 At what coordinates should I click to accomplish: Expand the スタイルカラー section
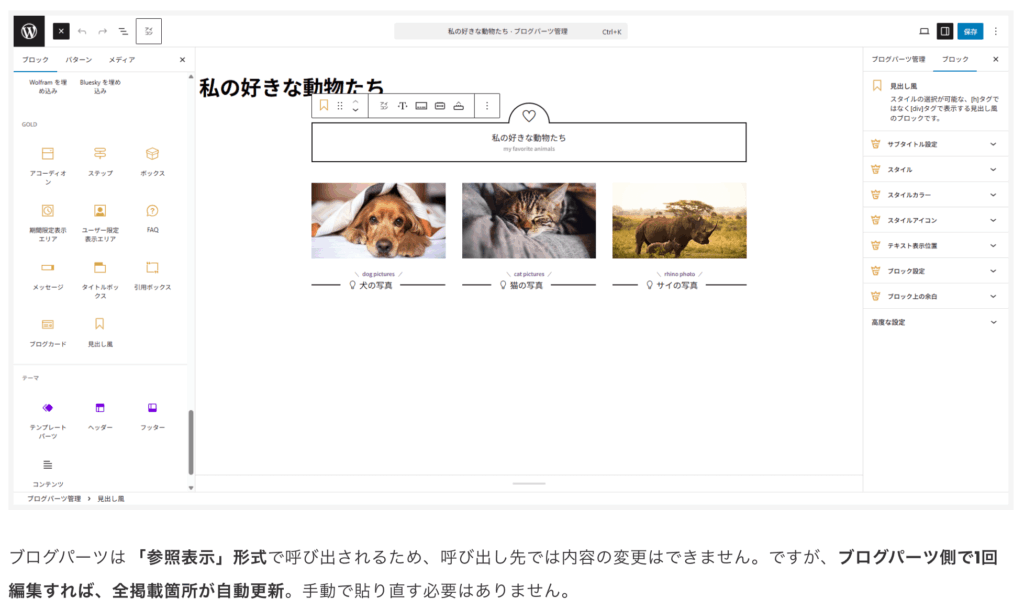(935, 195)
